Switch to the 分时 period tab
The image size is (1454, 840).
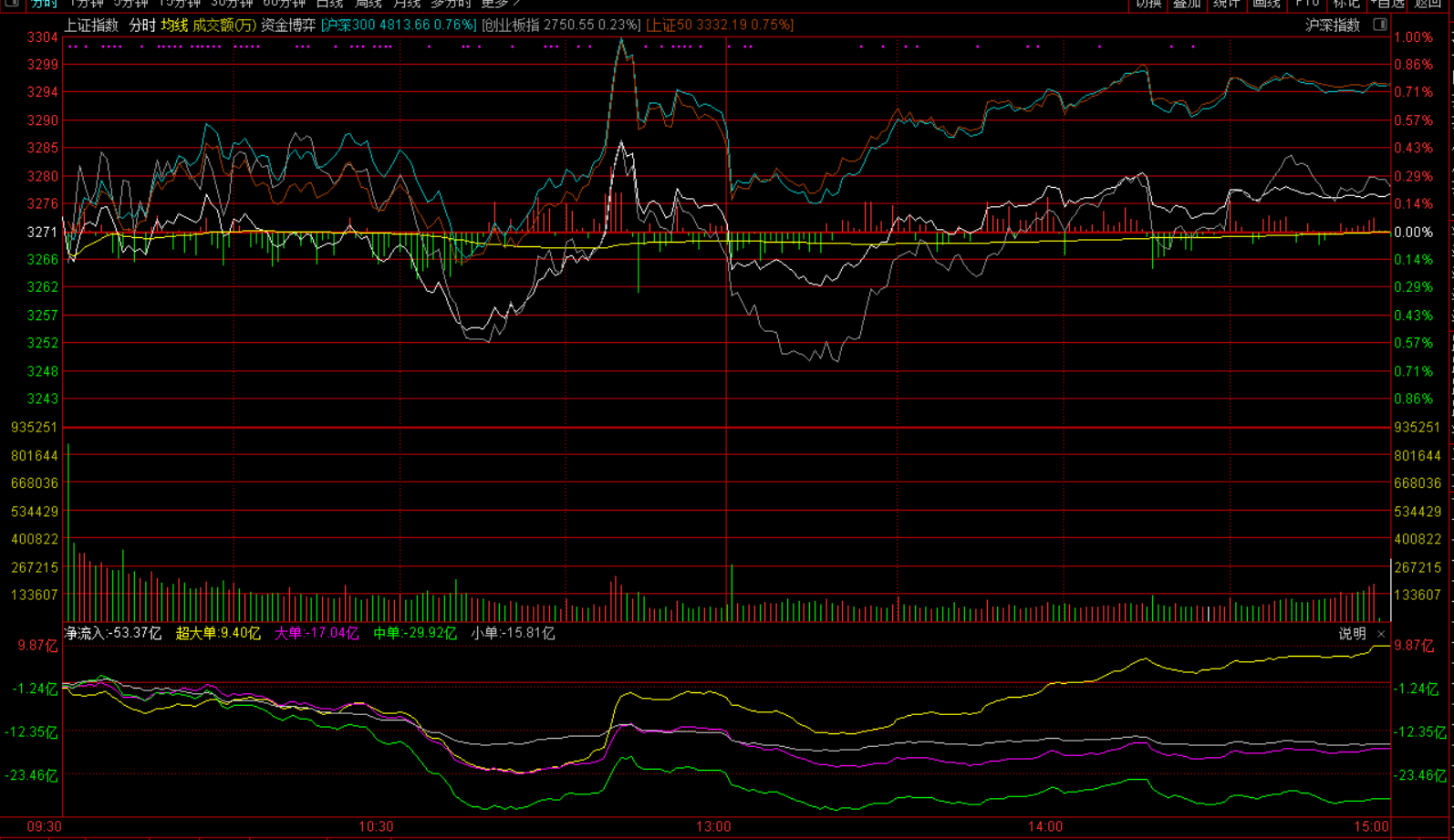(x=44, y=4)
